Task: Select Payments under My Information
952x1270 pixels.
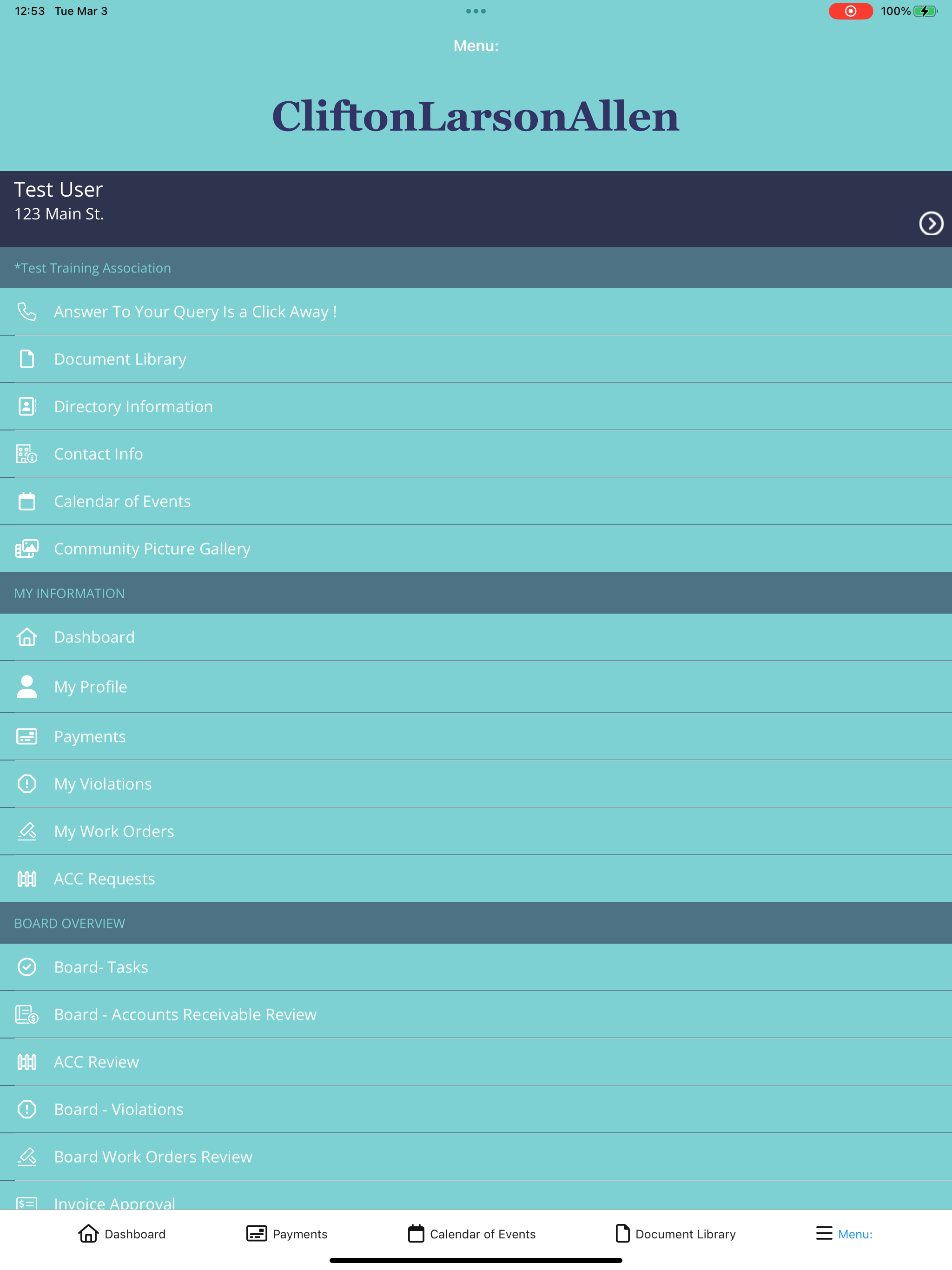Action: point(476,736)
